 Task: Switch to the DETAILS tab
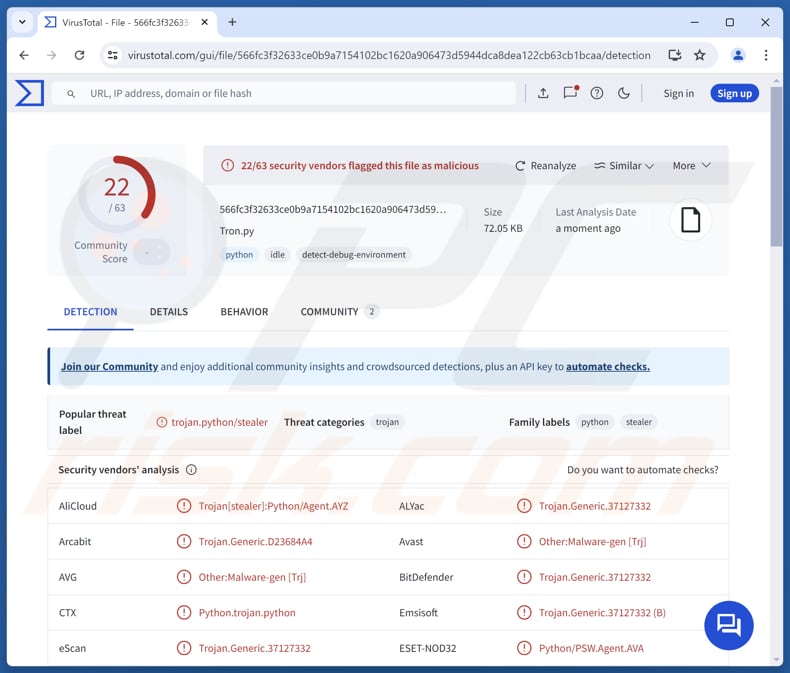[169, 312]
